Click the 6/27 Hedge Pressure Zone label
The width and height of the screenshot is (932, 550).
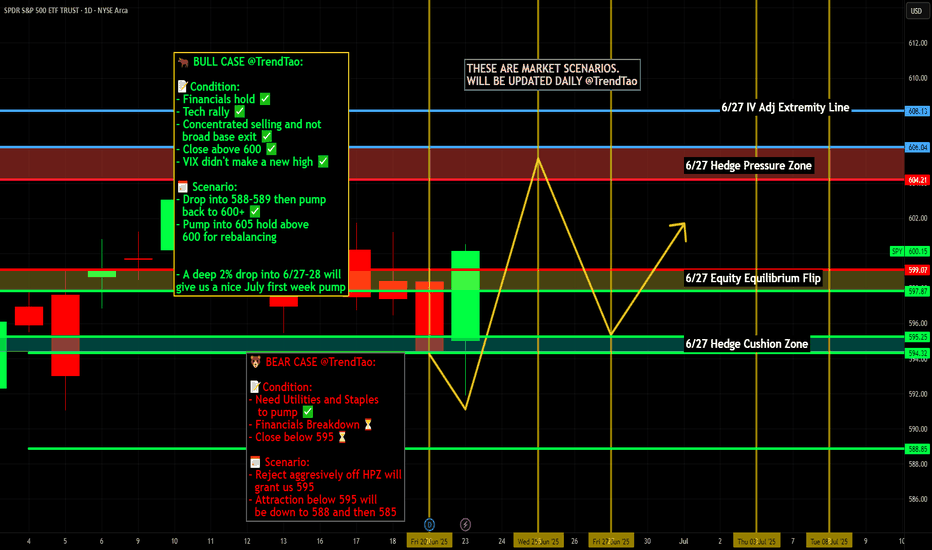point(748,166)
